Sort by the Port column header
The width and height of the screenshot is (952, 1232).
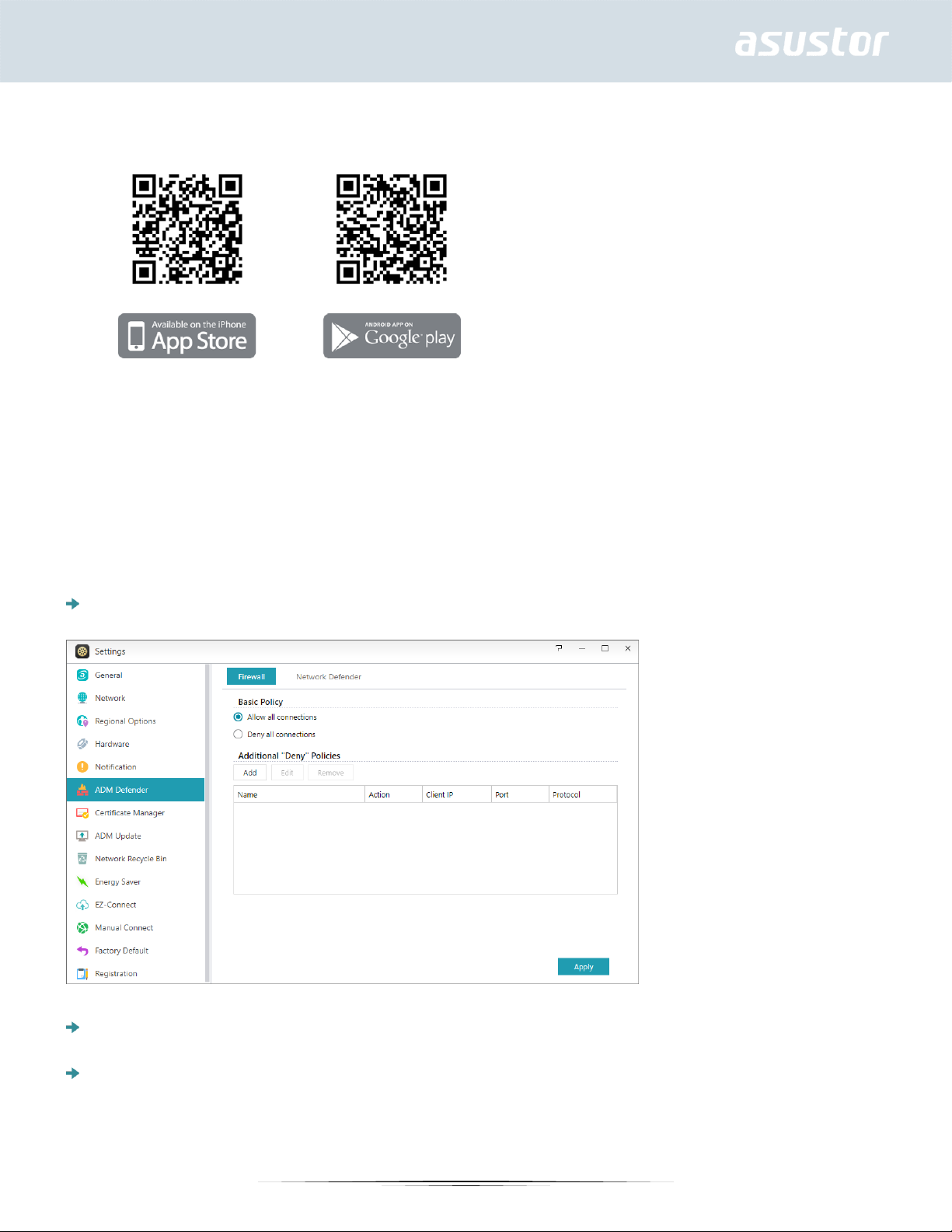(520, 794)
